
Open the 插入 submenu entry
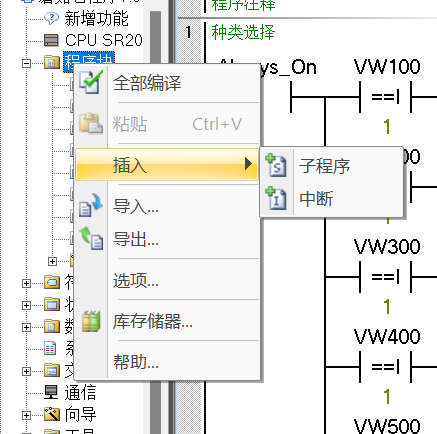[x=167, y=165]
